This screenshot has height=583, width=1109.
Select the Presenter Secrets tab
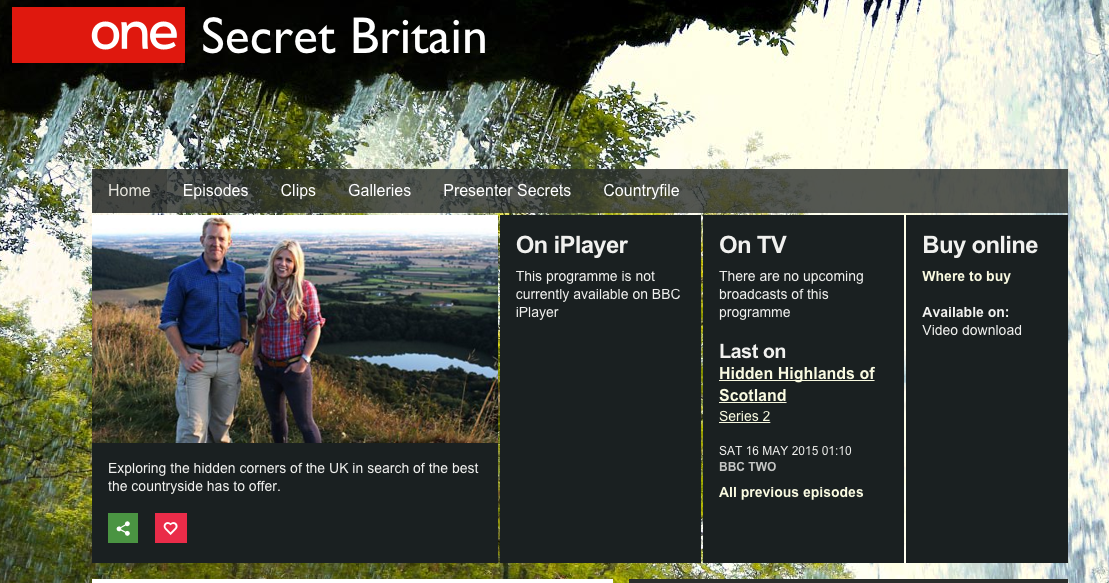coord(506,190)
